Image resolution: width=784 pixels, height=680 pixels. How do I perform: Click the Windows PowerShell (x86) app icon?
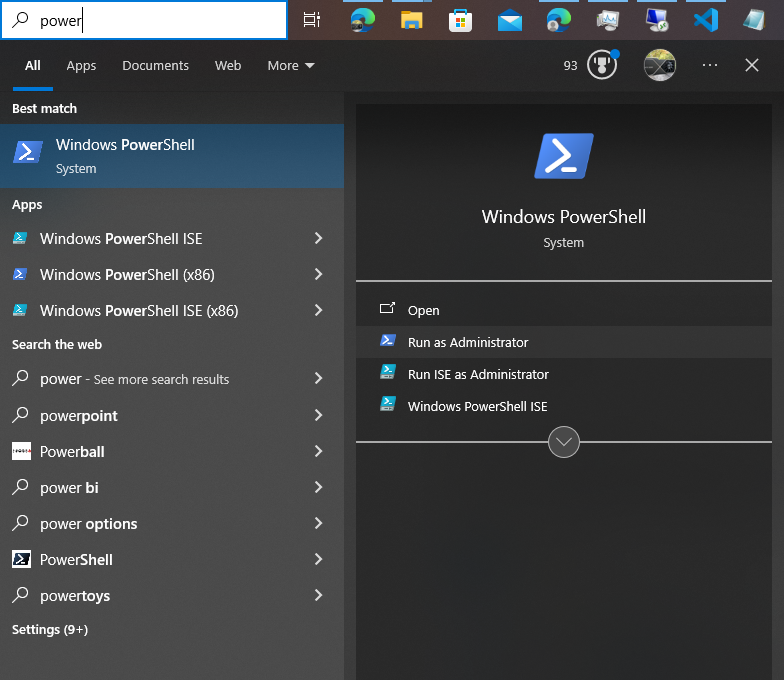point(20,274)
